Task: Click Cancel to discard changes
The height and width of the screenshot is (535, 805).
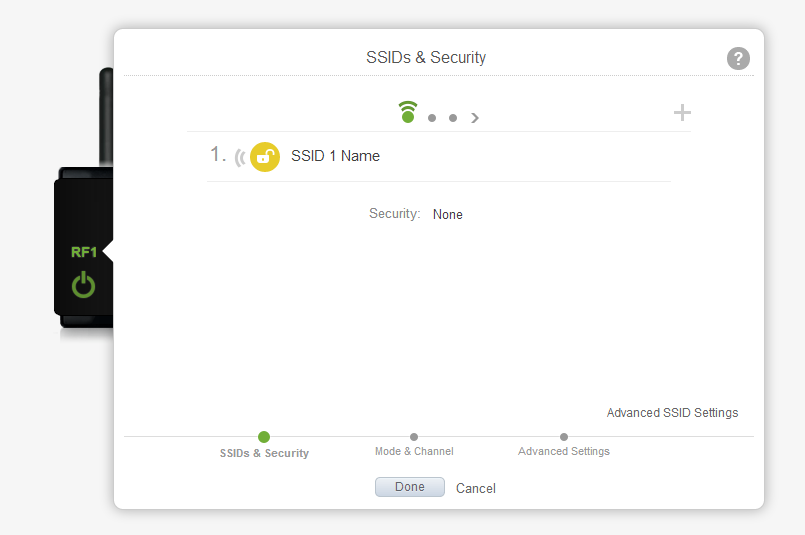Action: click(x=475, y=488)
